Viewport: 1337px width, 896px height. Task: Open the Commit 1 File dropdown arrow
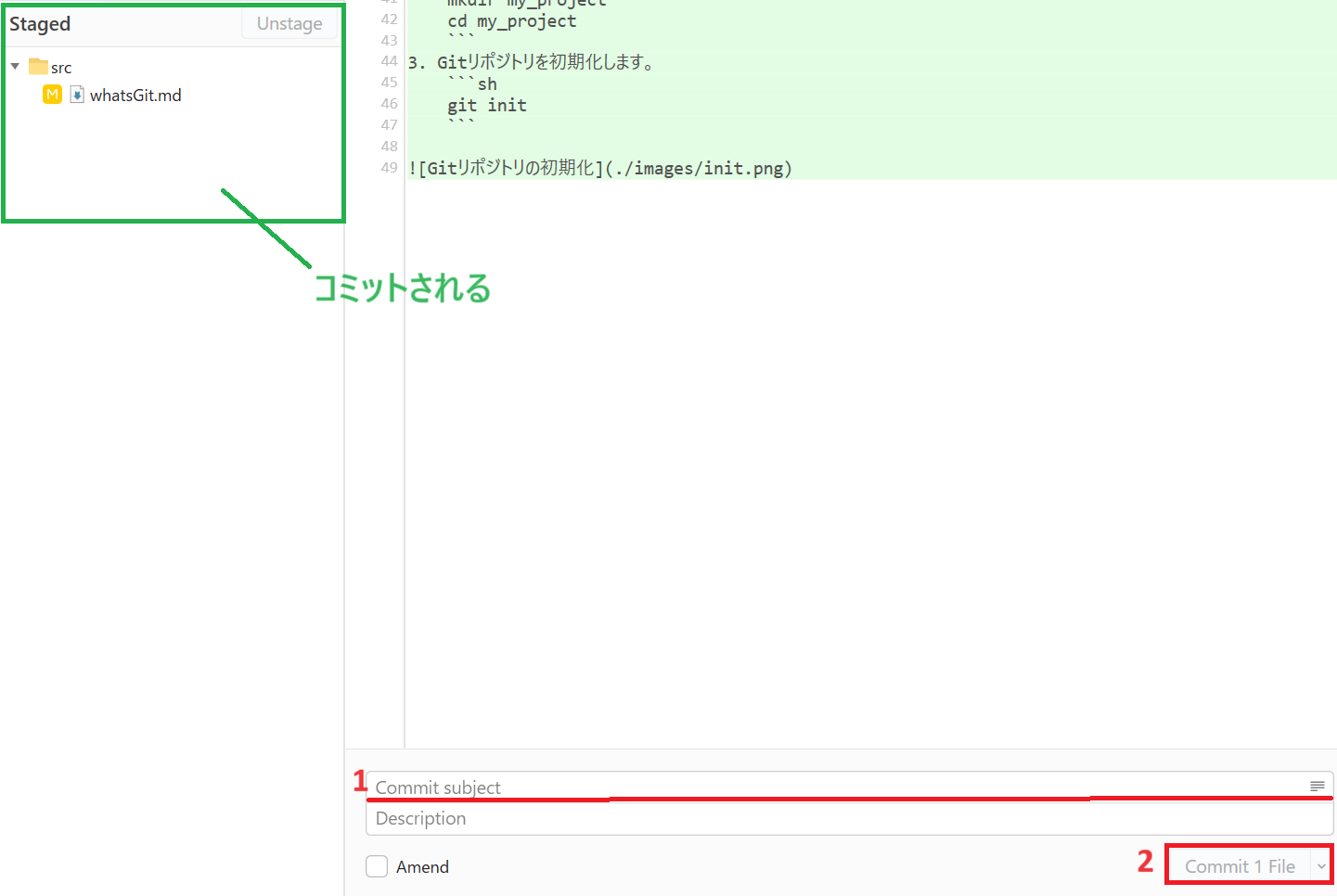(x=1321, y=864)
